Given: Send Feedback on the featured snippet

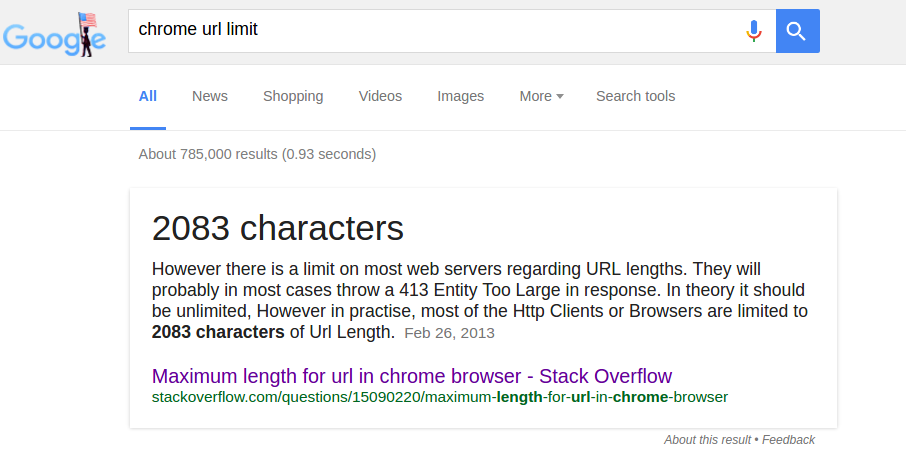Looking at the screenshot, I should point(788,440).
